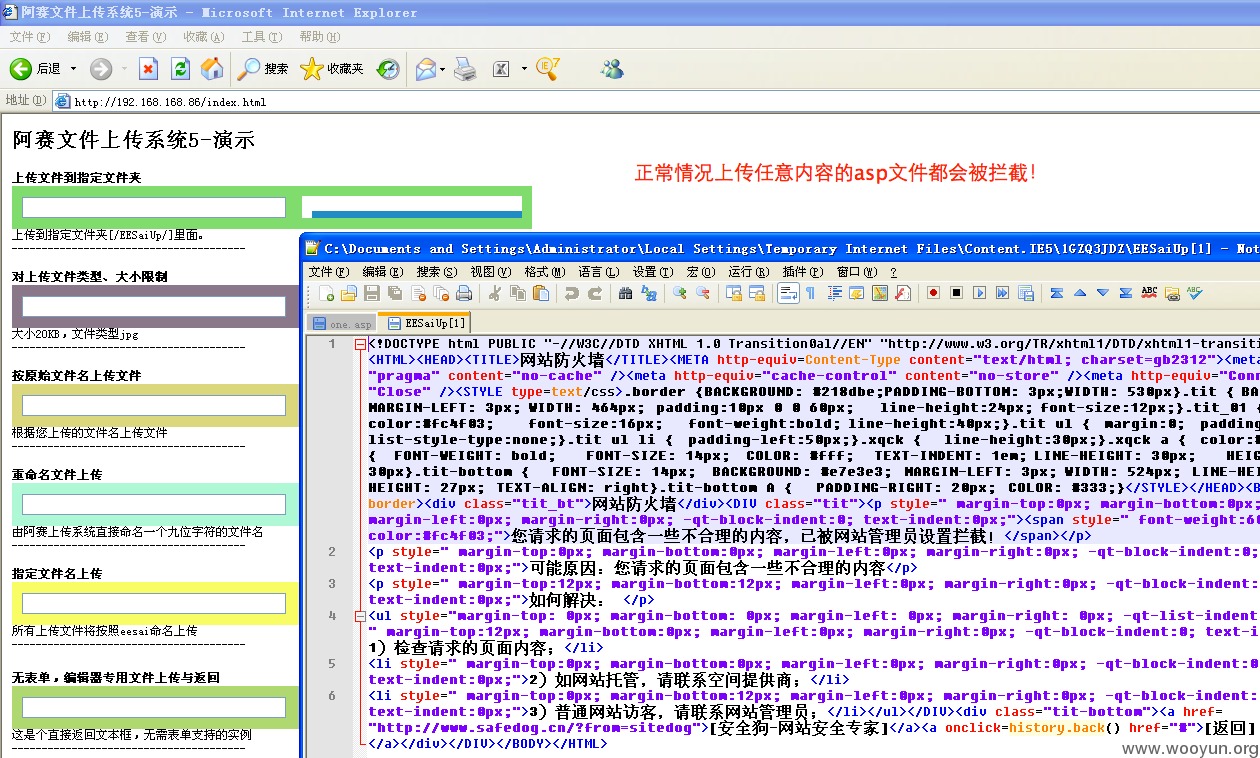The image size is (1260, 758).
Task: Create new file in Notepad++ toolbar
Action: (x=327, y=293)
